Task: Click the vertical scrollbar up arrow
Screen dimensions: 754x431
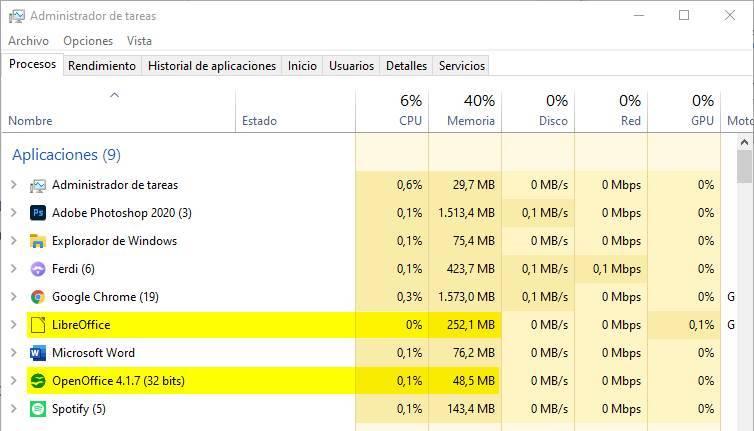Action: (x=744, y=142)
